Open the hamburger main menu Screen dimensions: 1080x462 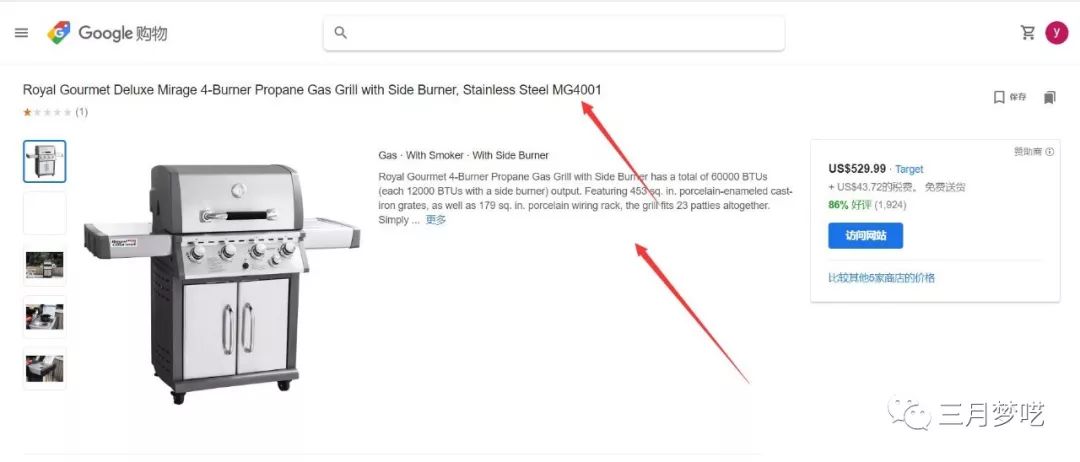pos(21,33)
